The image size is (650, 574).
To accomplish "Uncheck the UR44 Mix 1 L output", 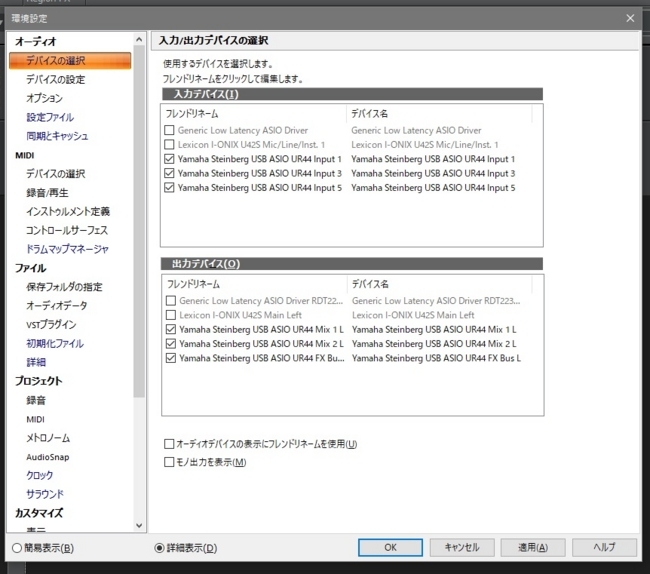I will [170, 329].
